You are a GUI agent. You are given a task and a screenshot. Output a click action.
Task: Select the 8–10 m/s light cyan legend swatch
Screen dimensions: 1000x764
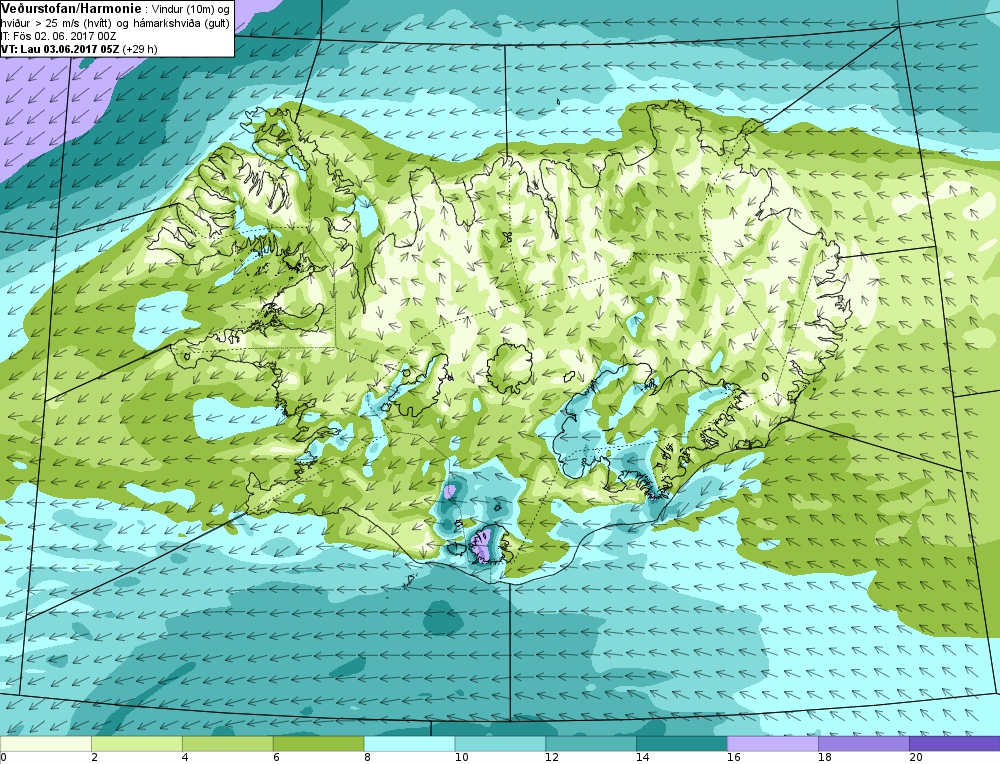tap(409, 744)
